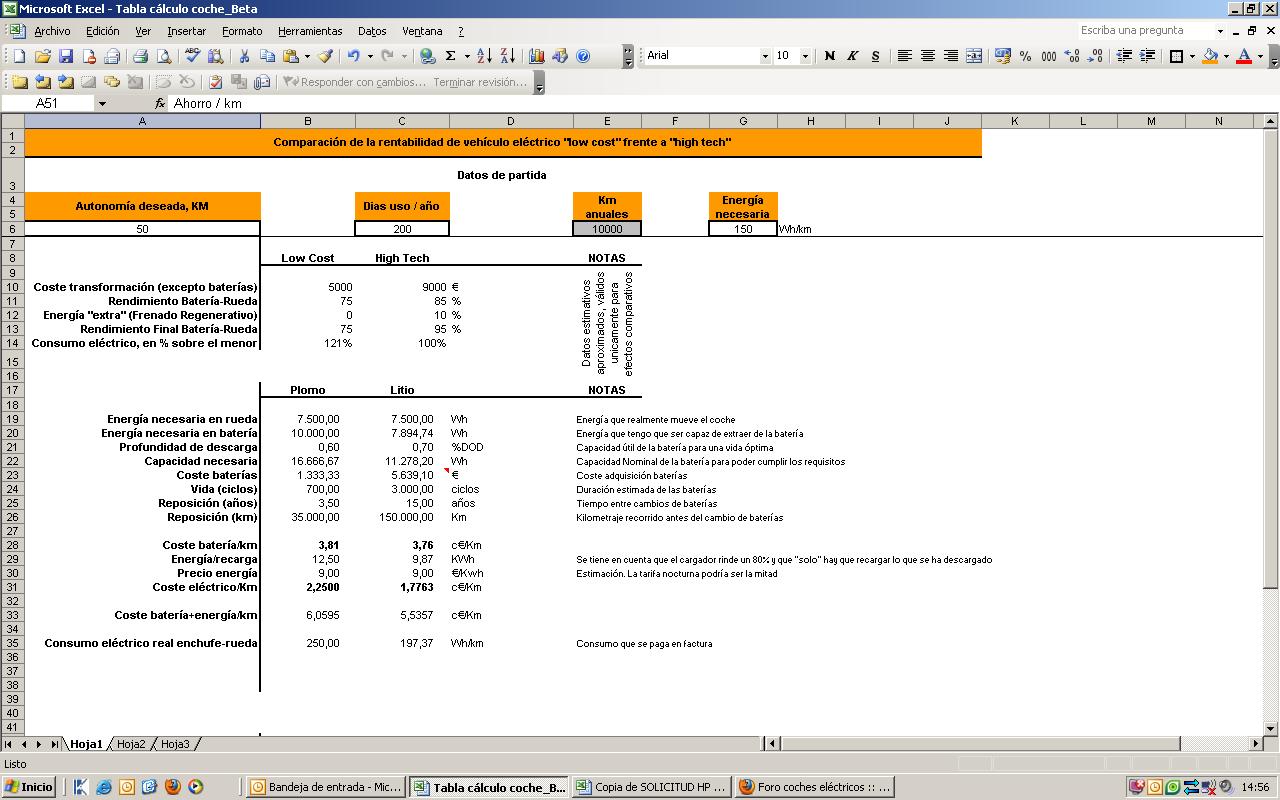
Task: Open the Formato menu
Action: point(242,31)
